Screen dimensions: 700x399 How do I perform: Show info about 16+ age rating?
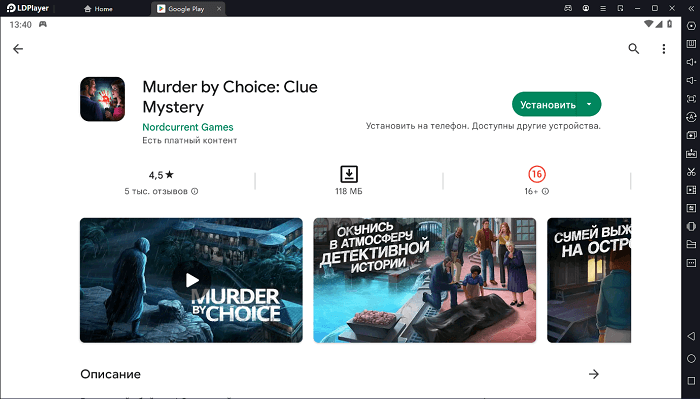pyautogui.click(x=546, y=191)
